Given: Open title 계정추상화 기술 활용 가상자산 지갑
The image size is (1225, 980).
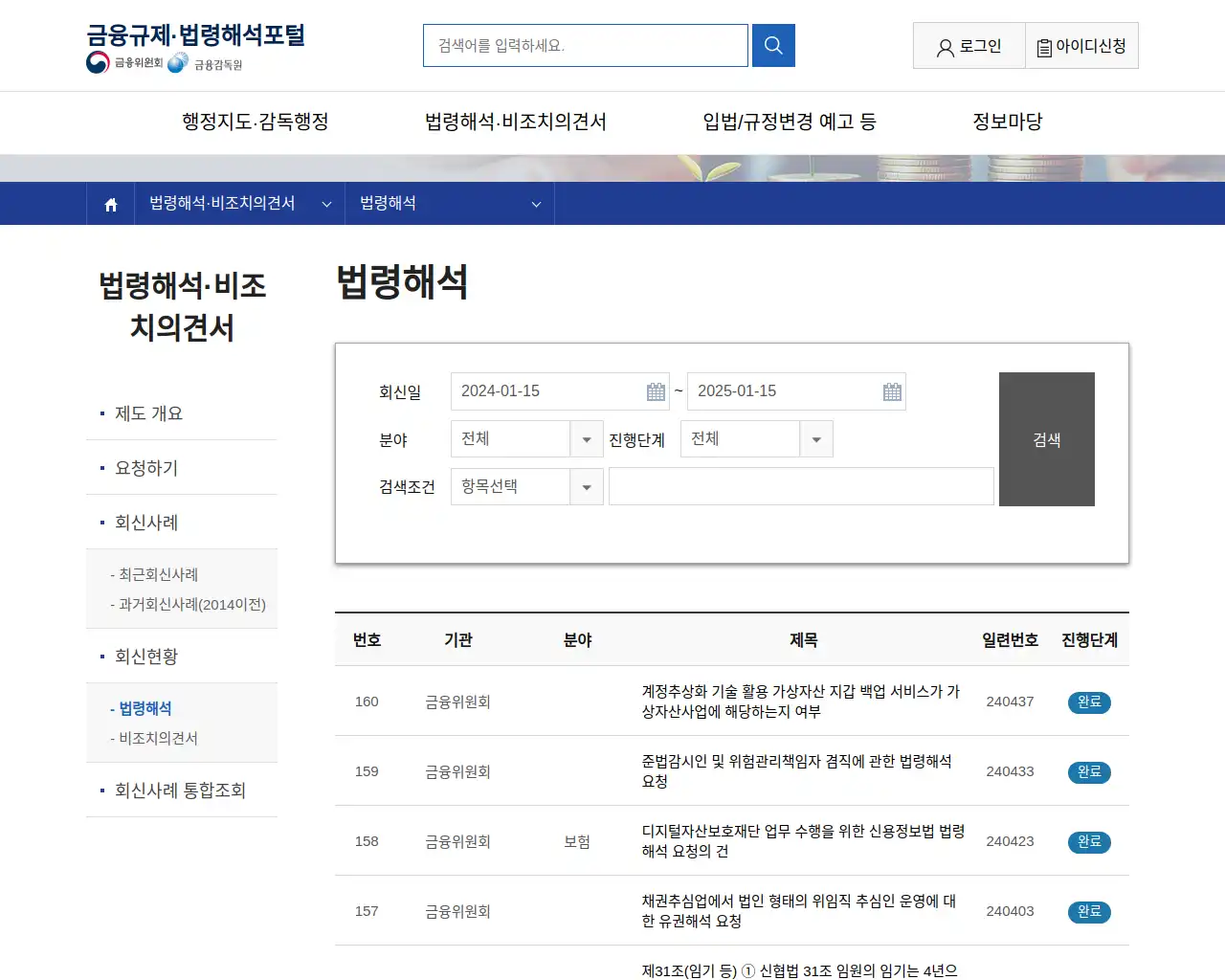Looking at the screenshot, I should 801,702.
